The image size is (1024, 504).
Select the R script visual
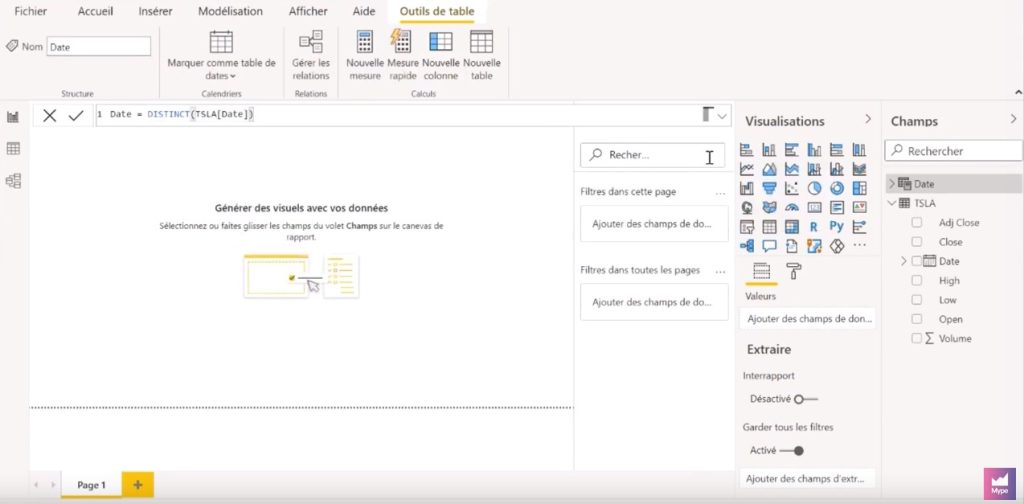[814, 227]
